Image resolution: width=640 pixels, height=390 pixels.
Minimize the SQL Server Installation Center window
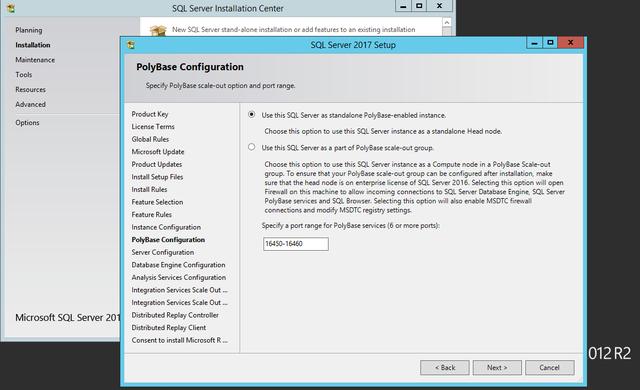tap(403, 6)
